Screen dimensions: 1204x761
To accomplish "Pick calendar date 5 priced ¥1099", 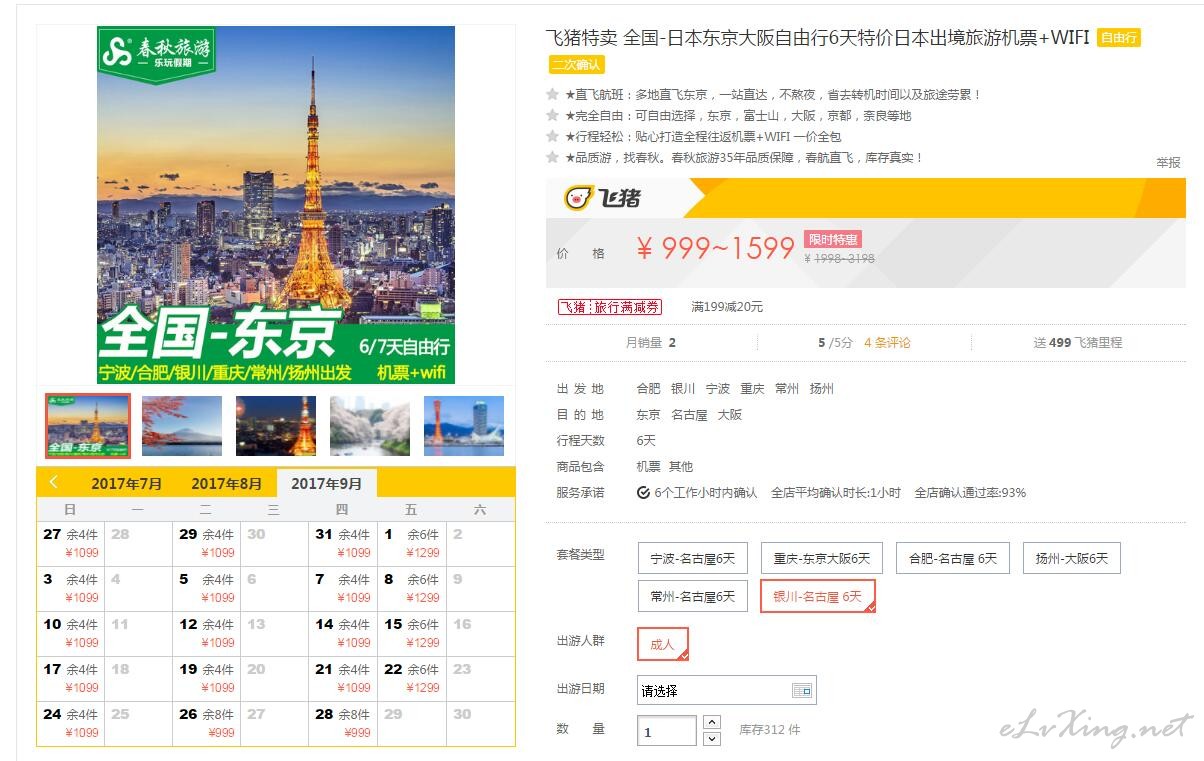I will point(207,588).
